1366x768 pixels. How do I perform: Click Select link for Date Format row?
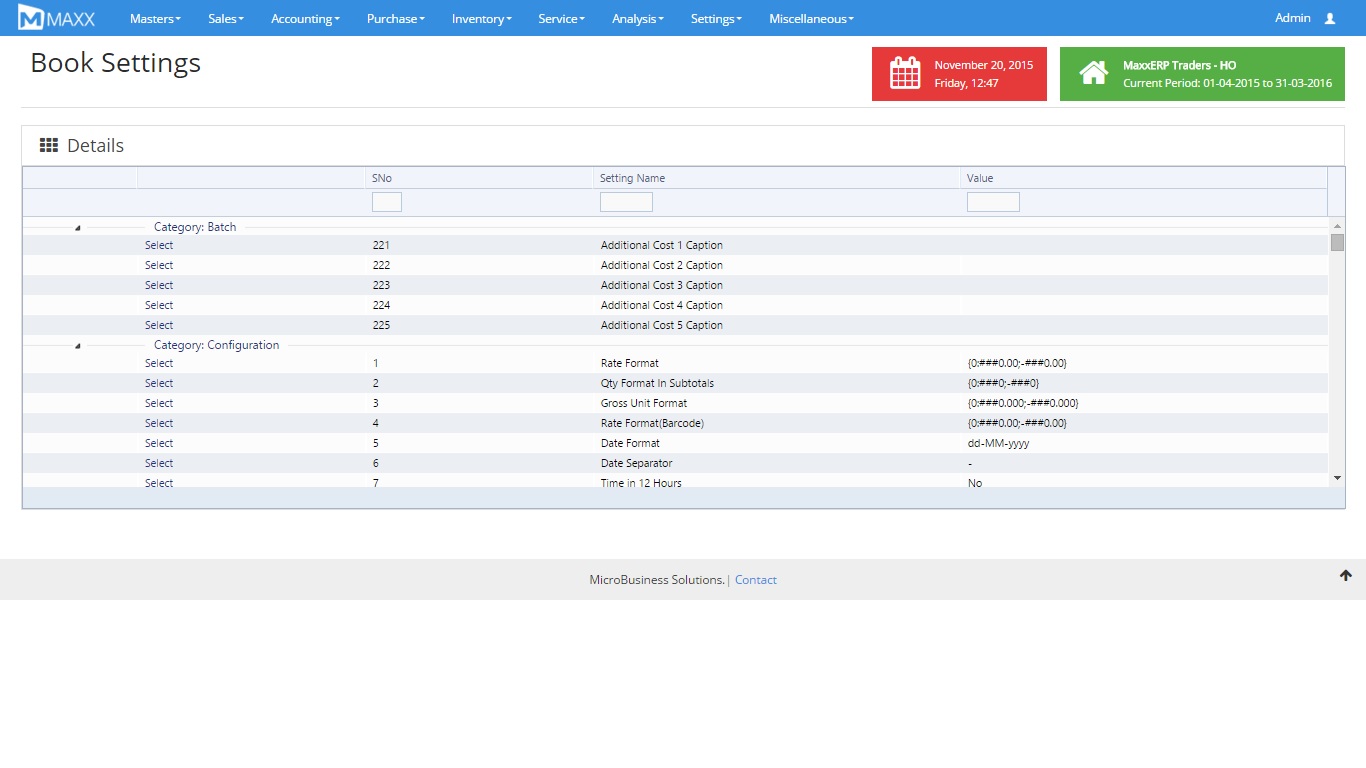point(159,443)
